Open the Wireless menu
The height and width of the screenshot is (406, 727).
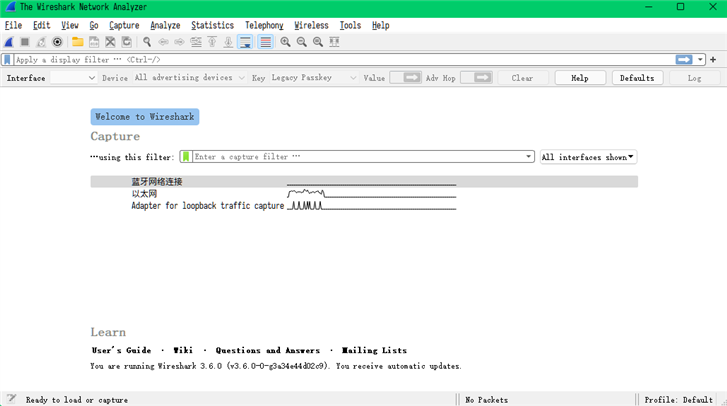tap(312, 25)
